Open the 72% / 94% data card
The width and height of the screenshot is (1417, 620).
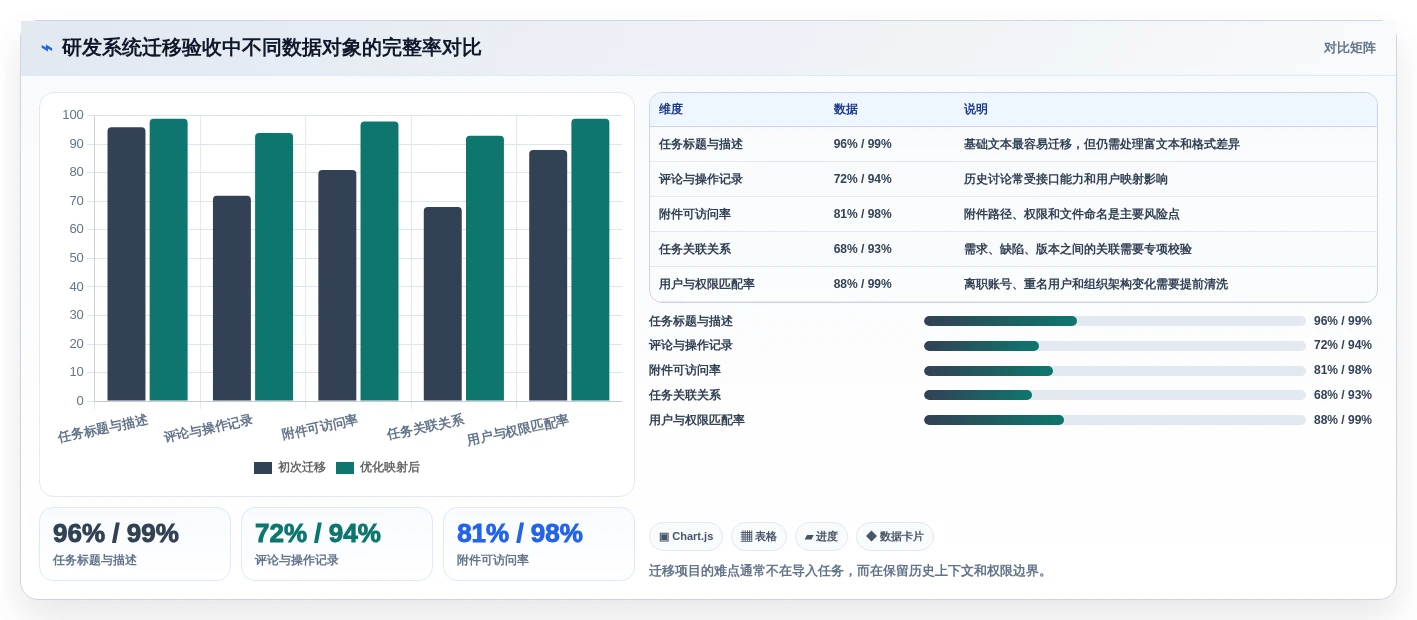click(x=337, y=544)
